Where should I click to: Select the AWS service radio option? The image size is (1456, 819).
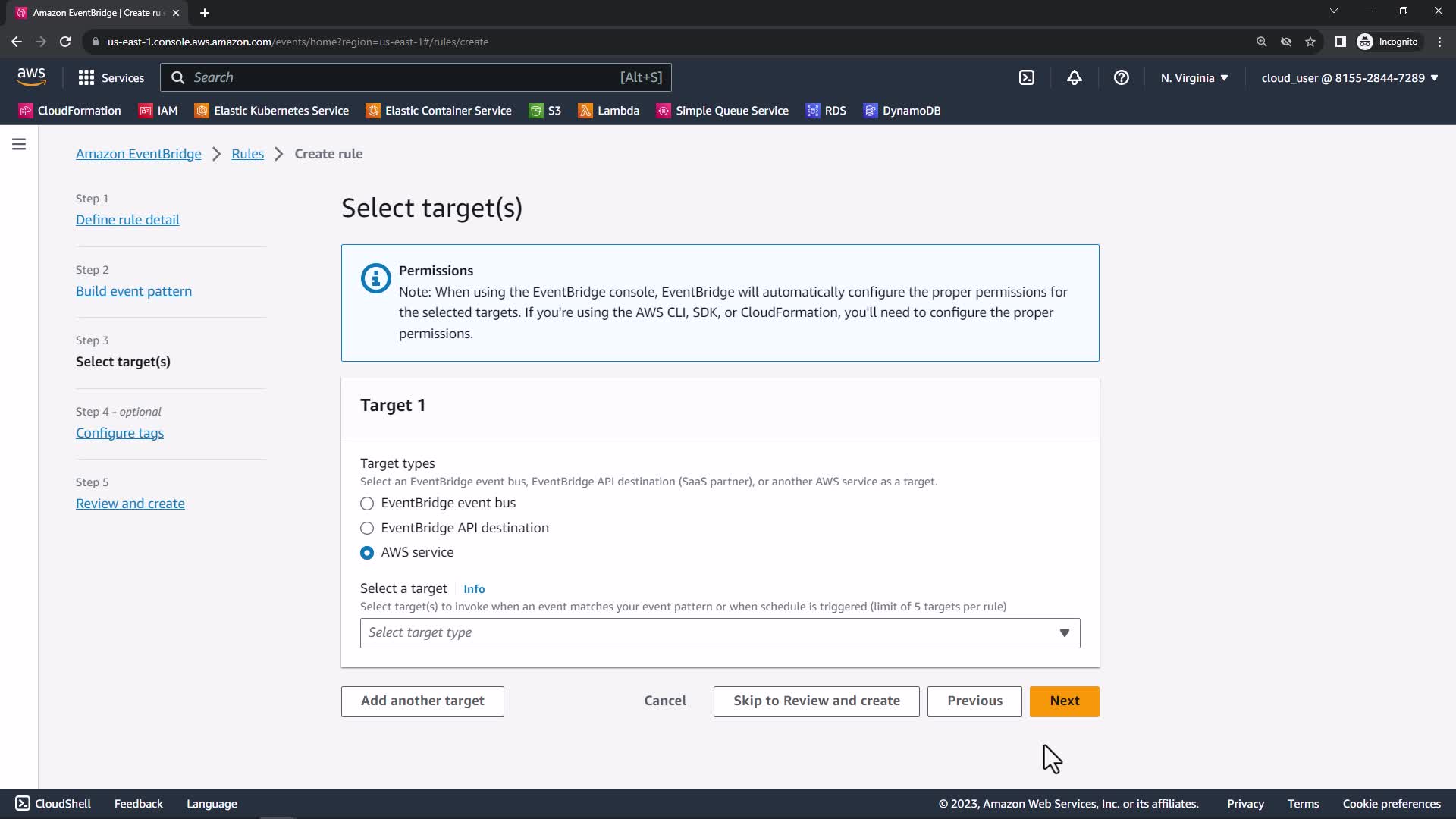click(x=367, y=553)
